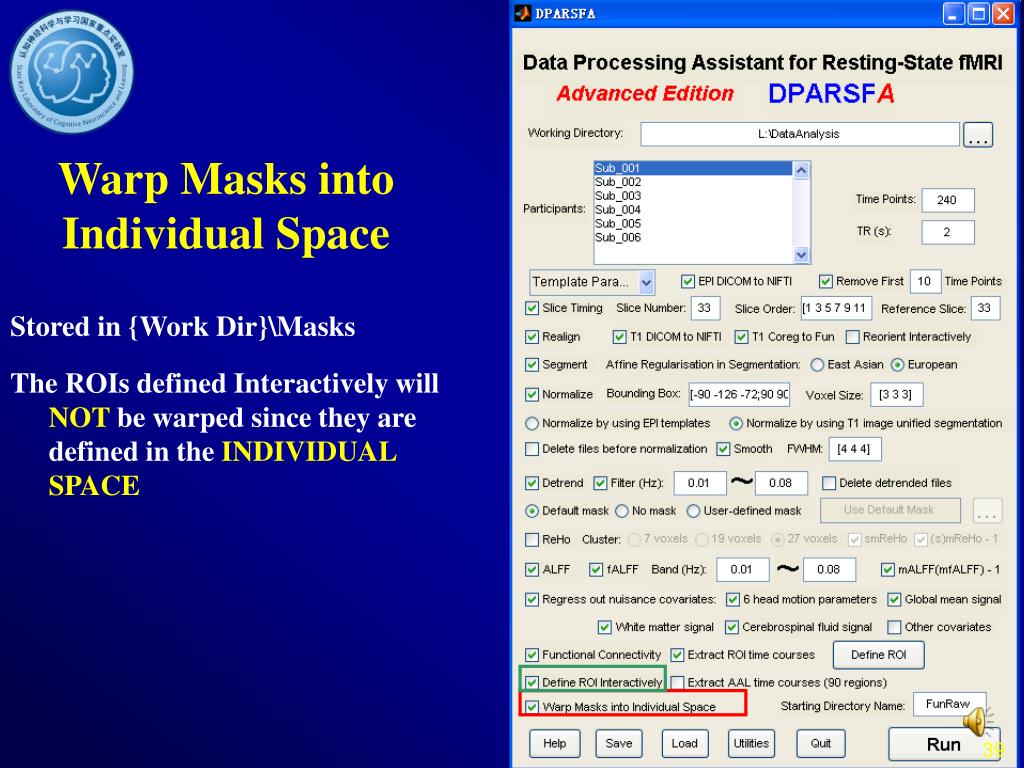1024x768 pixels.
Task: Click the FWHM field
Action: [x=855, y=449]
